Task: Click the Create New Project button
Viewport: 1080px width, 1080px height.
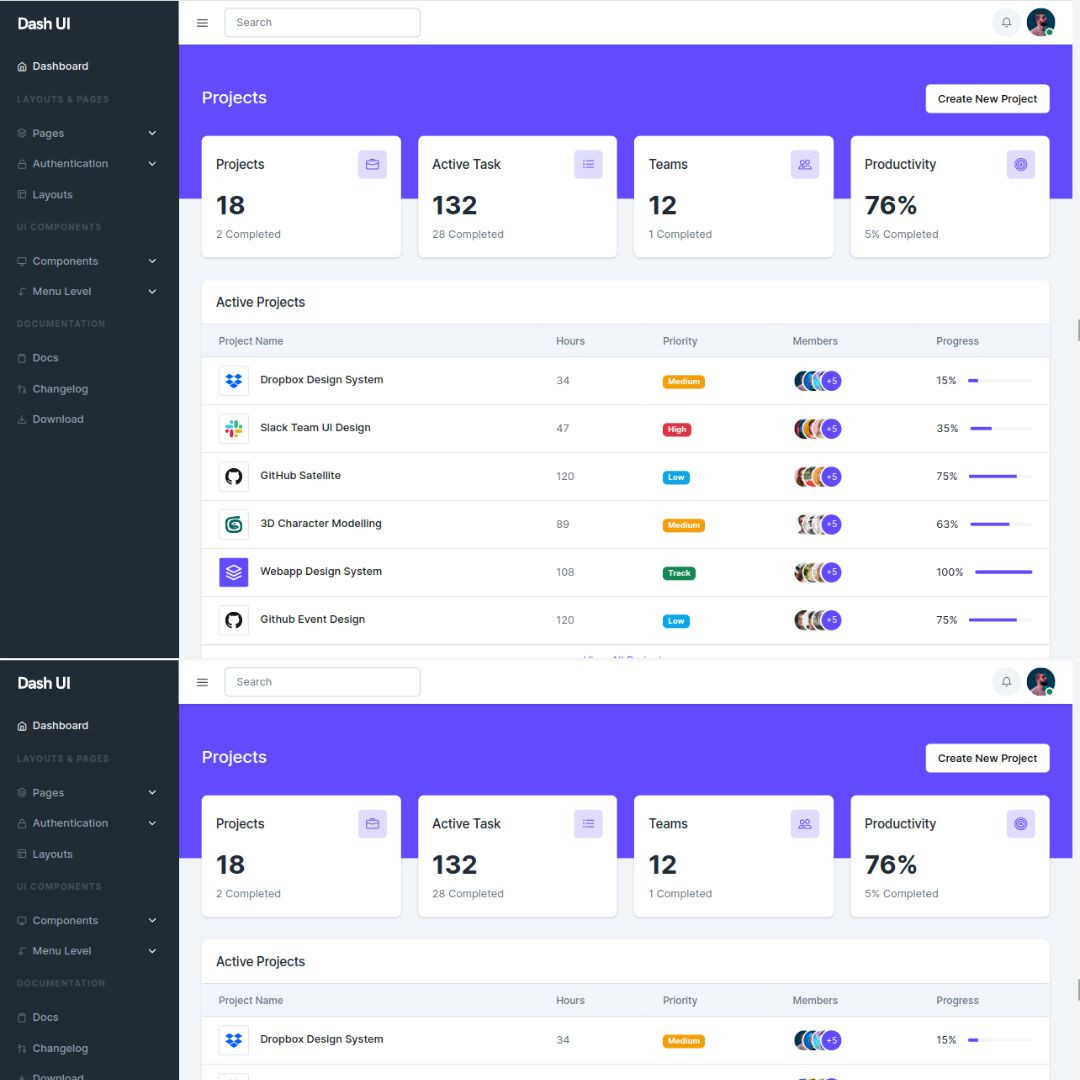Action: [x=987, y=98]
